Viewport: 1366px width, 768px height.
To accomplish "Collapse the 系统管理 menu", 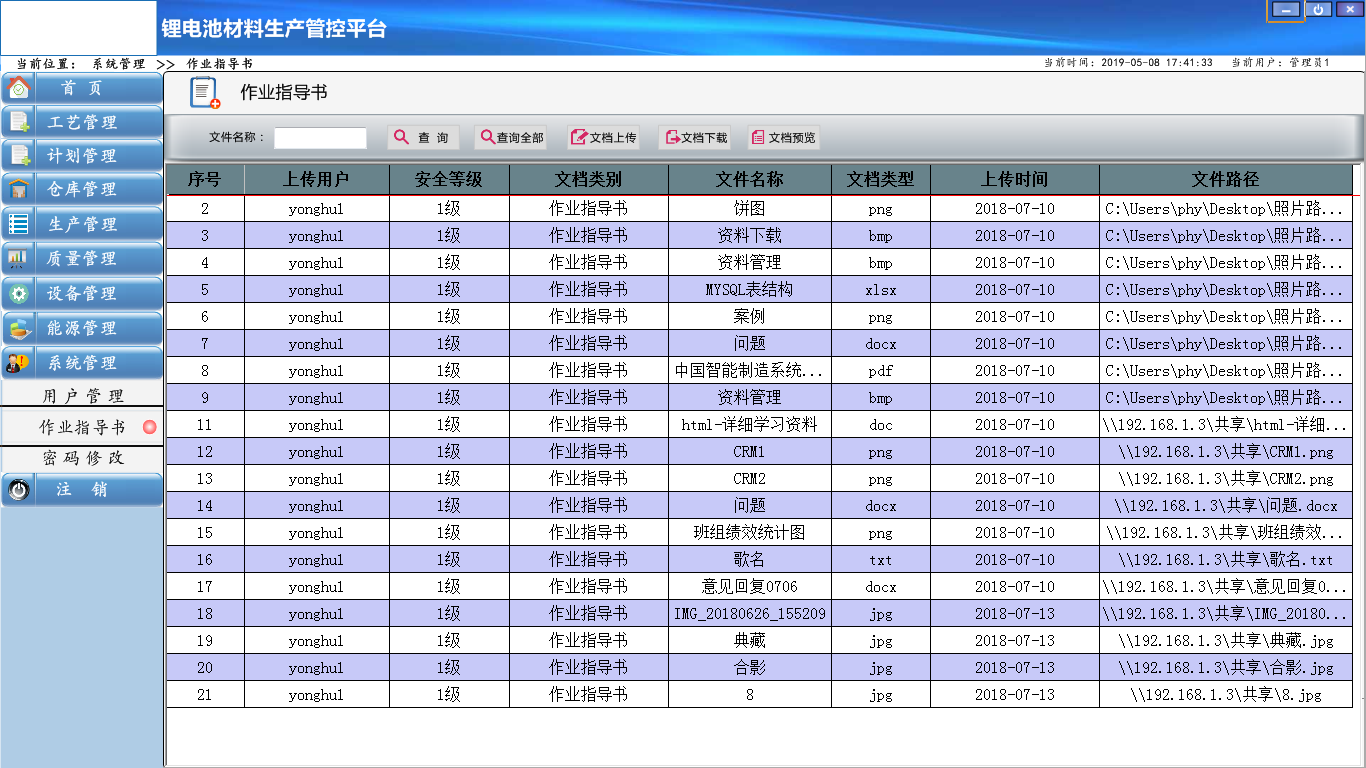I will (82, 362).
